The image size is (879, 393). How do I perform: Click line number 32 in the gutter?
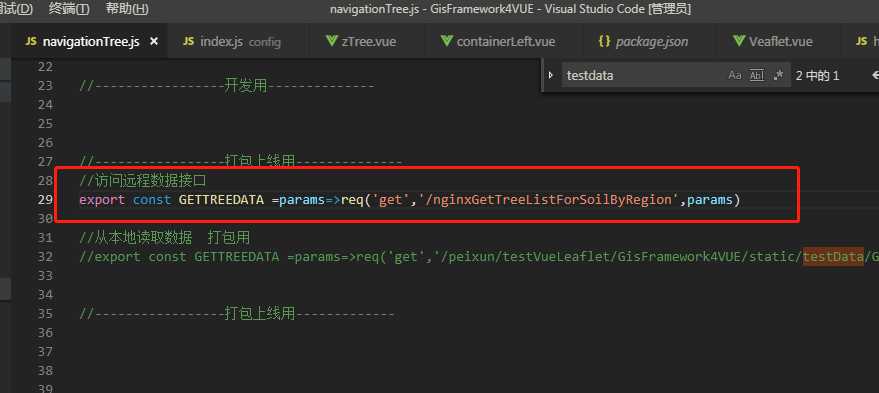[45, 257]
